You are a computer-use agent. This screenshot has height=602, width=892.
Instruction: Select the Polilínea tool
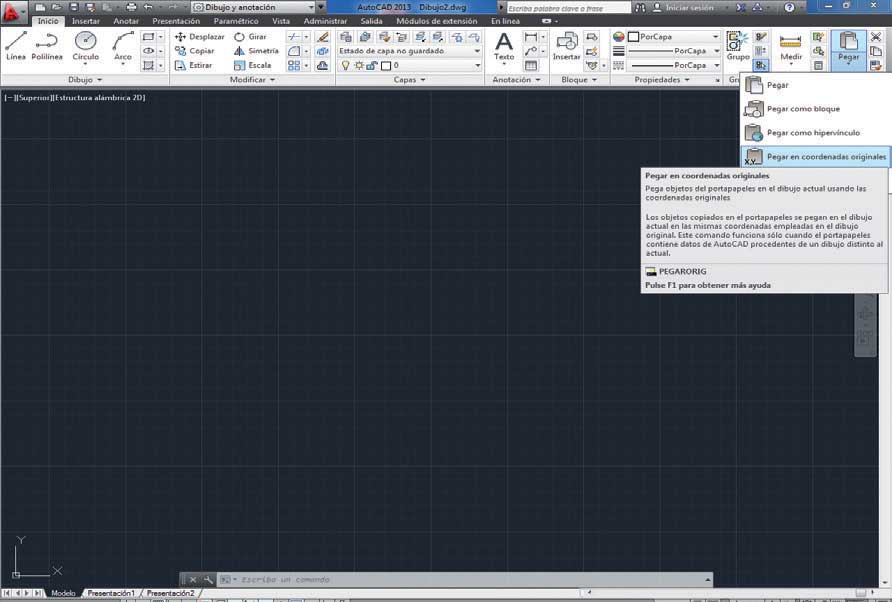point(47,46)
